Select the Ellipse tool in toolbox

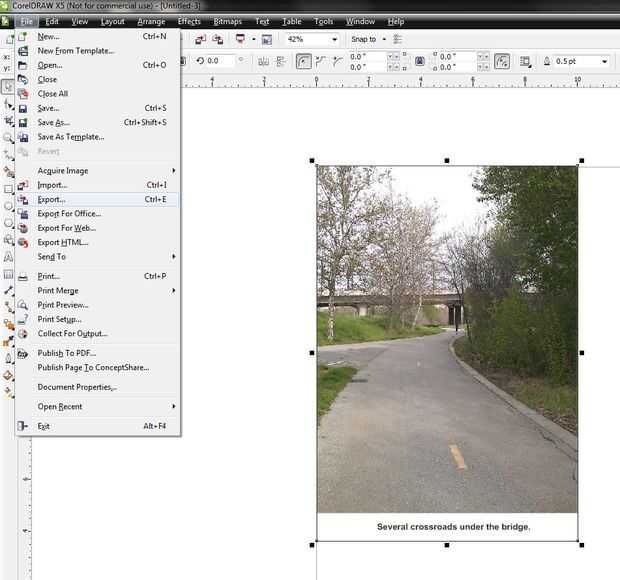coord(8,206)
